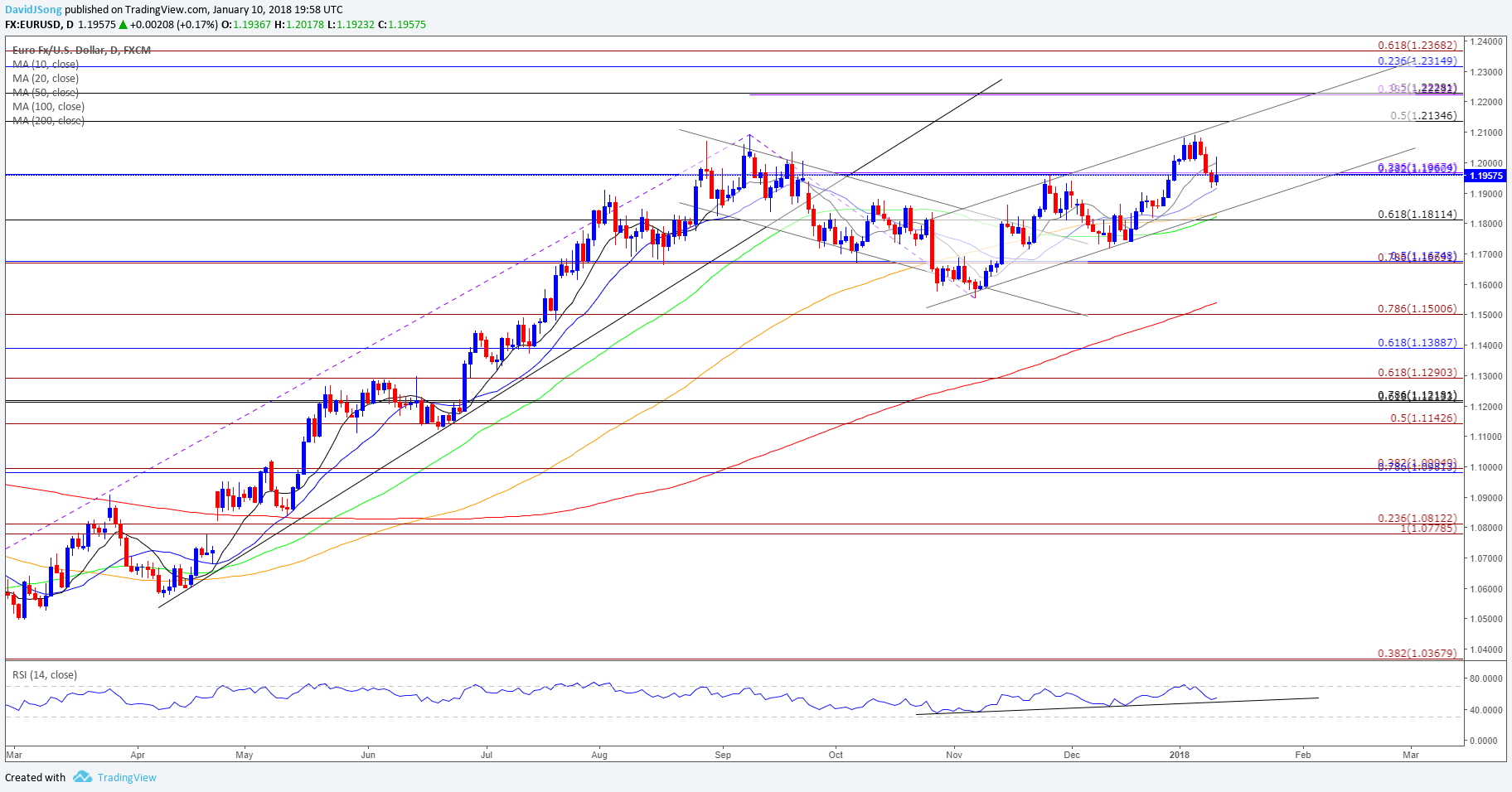Viewport: 1512px width, 792px height.
Task: Click the +0.00208 (+0.17%) change value
Action: point(174,25)
